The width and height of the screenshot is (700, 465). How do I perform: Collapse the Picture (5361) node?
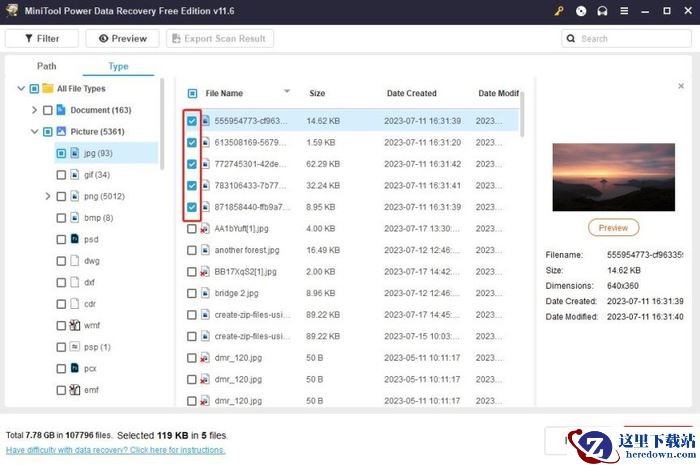coord(34,131)
